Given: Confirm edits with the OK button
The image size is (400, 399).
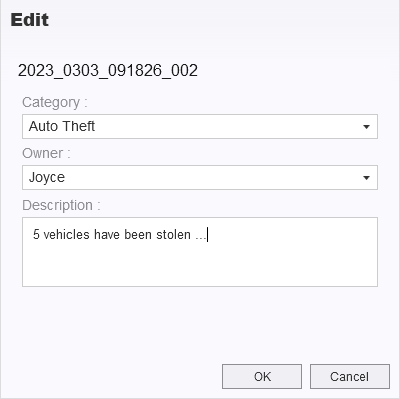Looking at the screenshot, I should pyautogui.click(x=262, y=376).
